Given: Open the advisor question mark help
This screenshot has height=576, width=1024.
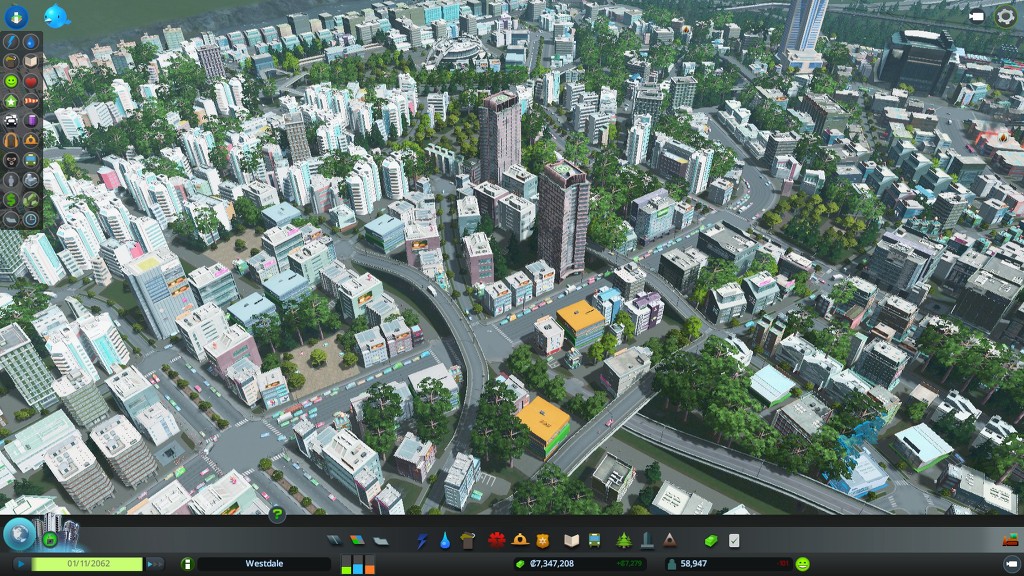Looking at the screenshot, I should [277, 515].
